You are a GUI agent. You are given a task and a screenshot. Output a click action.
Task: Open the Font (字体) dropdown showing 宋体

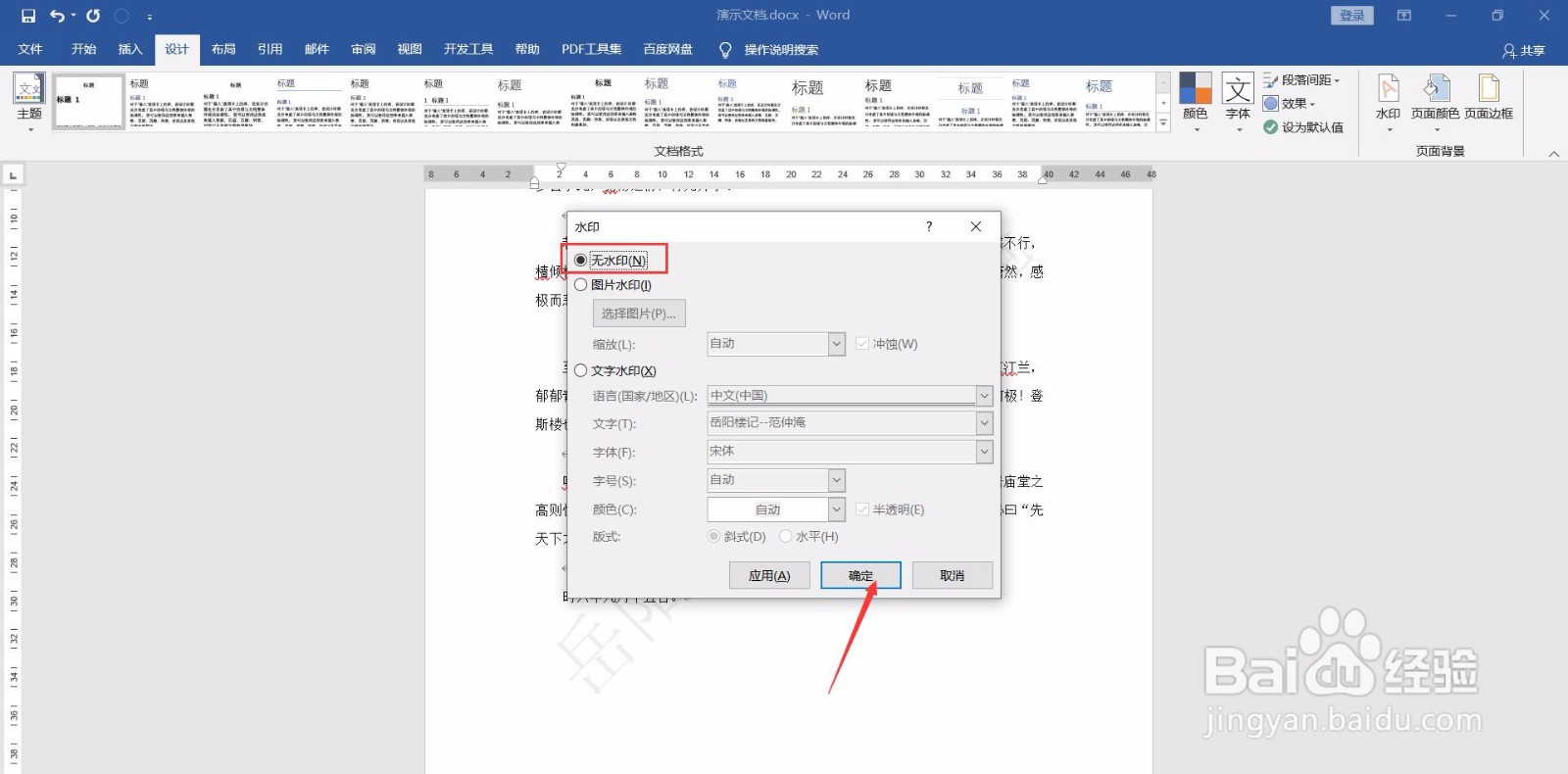tap(984, 452)
